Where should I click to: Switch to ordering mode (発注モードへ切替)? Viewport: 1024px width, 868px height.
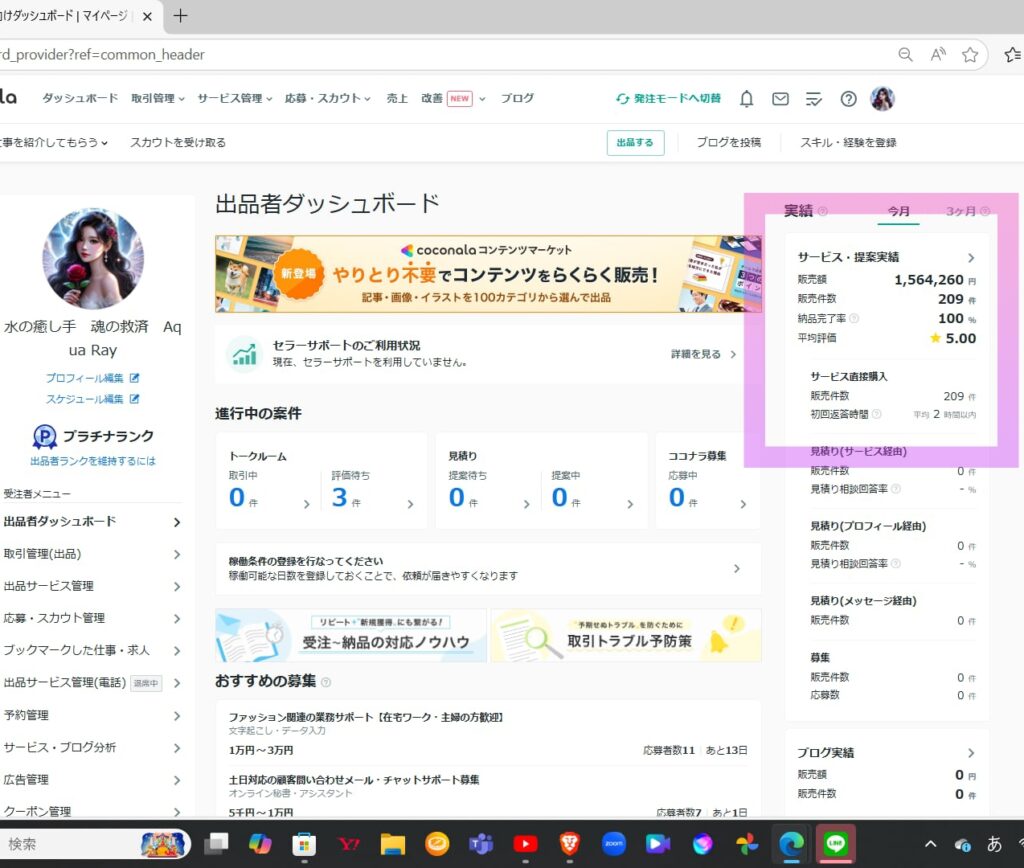[x=668, y=99]
